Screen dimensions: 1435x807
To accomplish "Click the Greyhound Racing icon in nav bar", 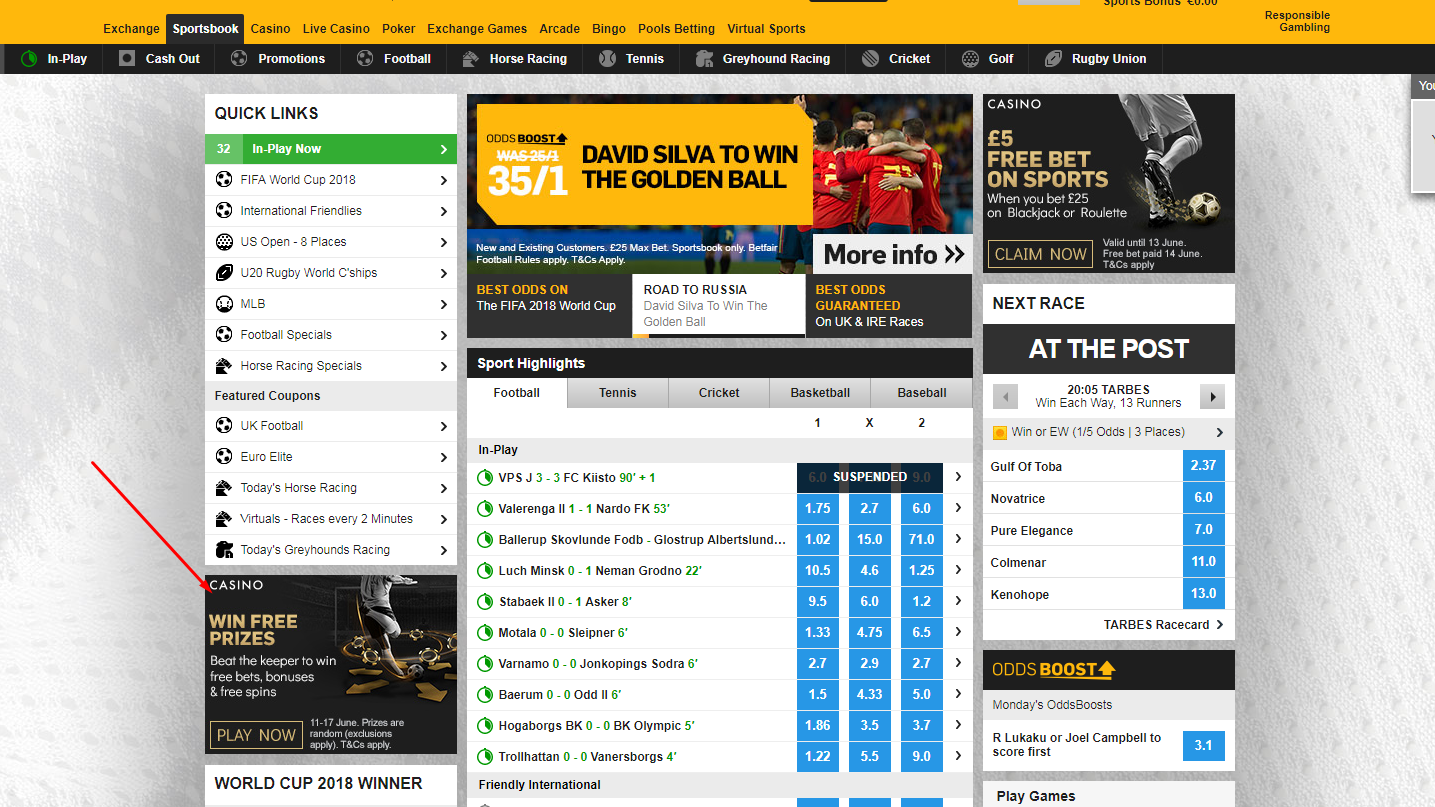I will [704, 59].
